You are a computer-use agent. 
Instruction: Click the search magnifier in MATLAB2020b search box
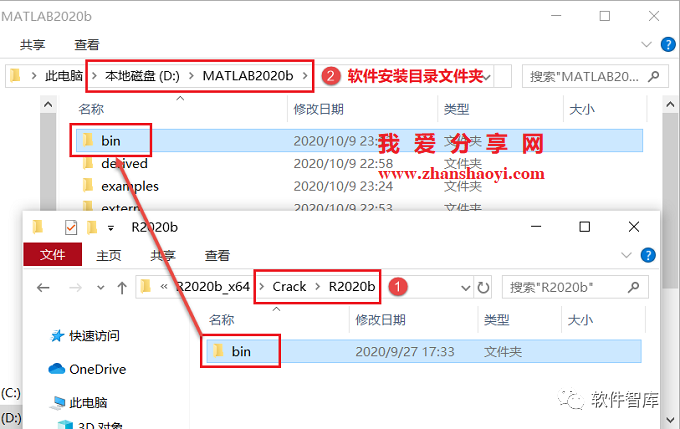(x=653, y=76)
